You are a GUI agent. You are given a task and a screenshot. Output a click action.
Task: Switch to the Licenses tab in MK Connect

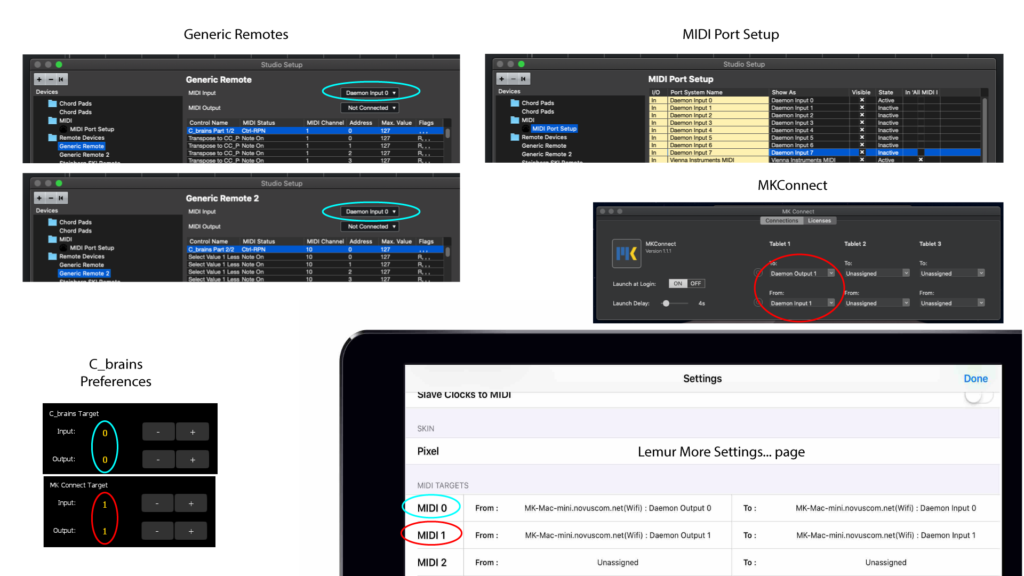click(819, 221)
